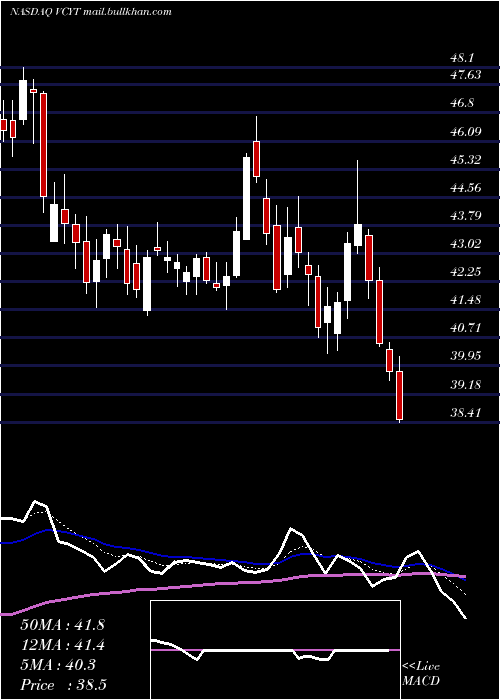Click the tall white candlestick peaking near 45.32
The image size is (500, 700).
[x=246, y=198]
